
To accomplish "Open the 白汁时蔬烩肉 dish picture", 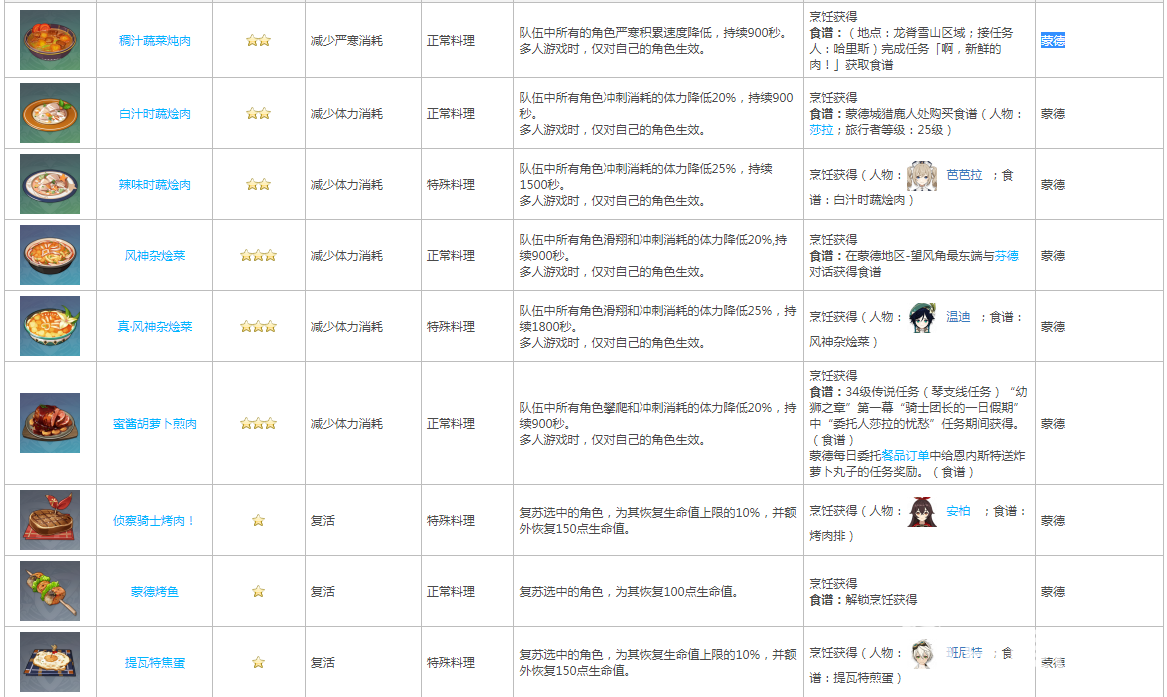I will coord(50,113).
